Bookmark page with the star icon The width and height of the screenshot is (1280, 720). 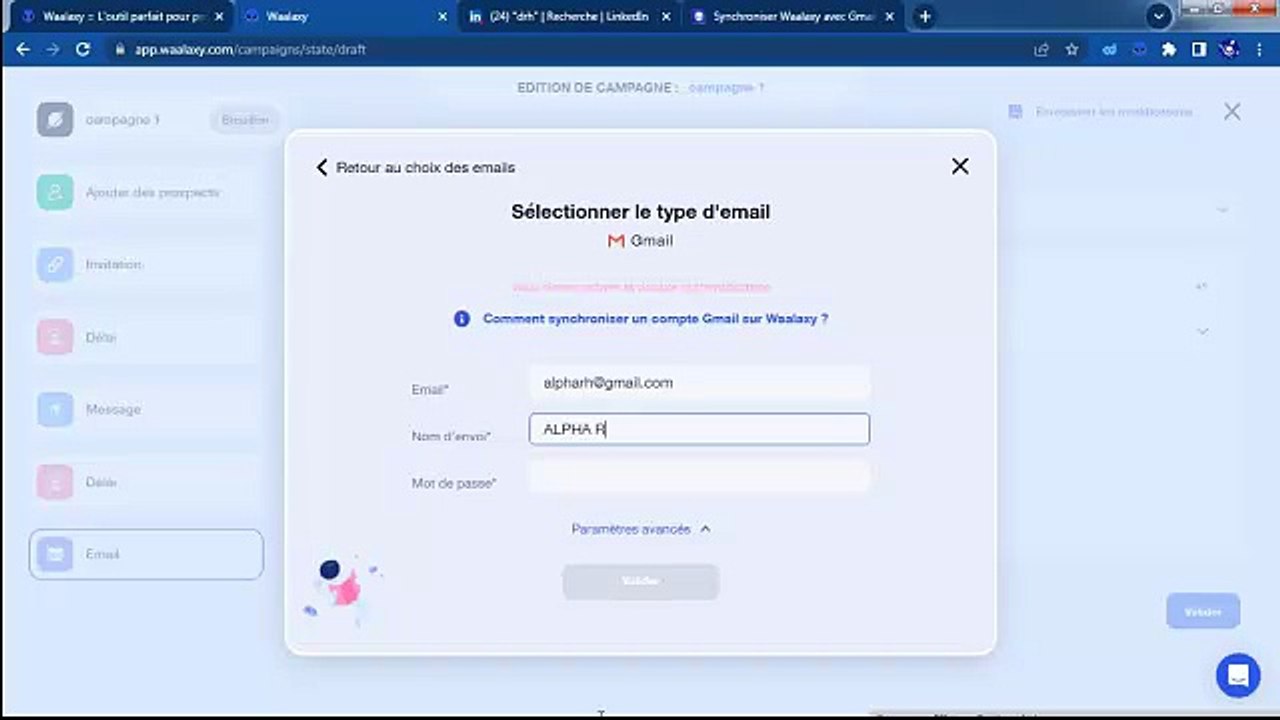coord(1072,49)
